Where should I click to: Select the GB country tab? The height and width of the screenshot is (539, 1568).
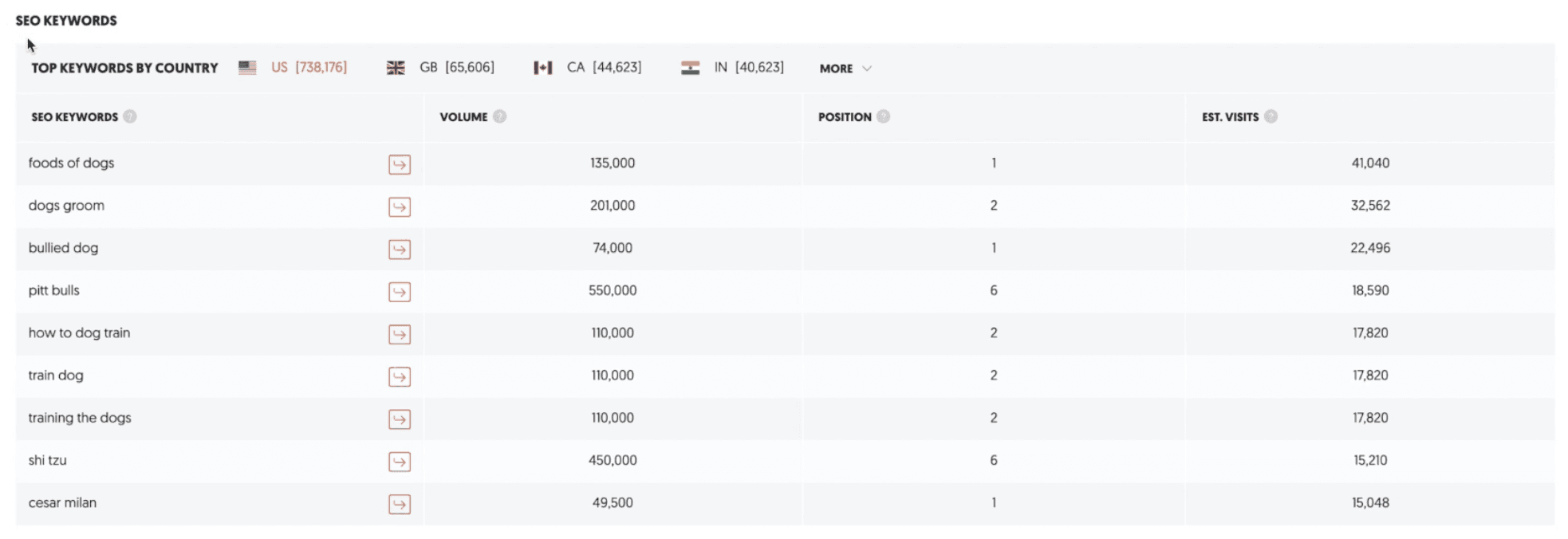click(441, 68)
